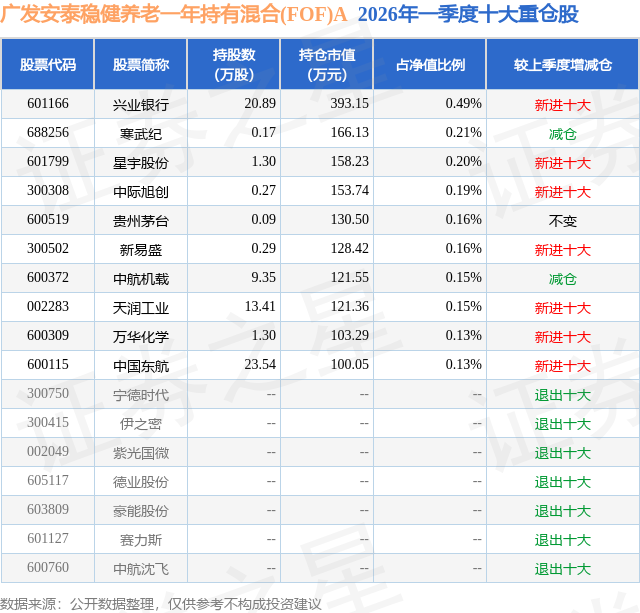Click the 较上季度增减仓 column header
This screenshot has height=613, width=640.
562,64
